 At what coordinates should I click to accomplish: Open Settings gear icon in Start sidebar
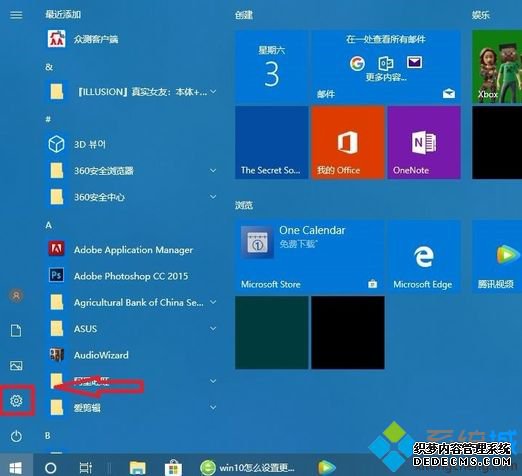point(16,400)
